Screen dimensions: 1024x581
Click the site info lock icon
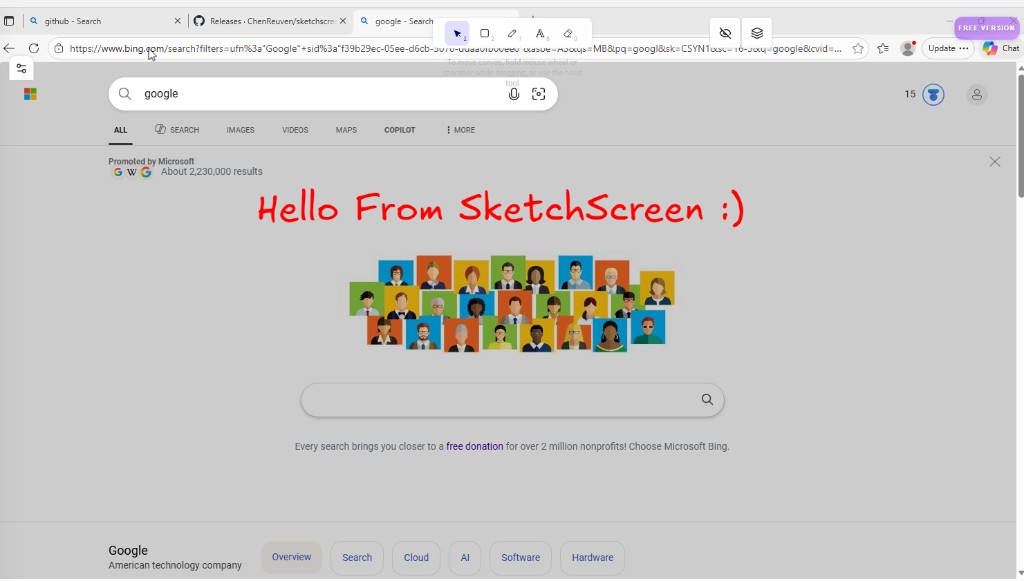click(59, 48)
